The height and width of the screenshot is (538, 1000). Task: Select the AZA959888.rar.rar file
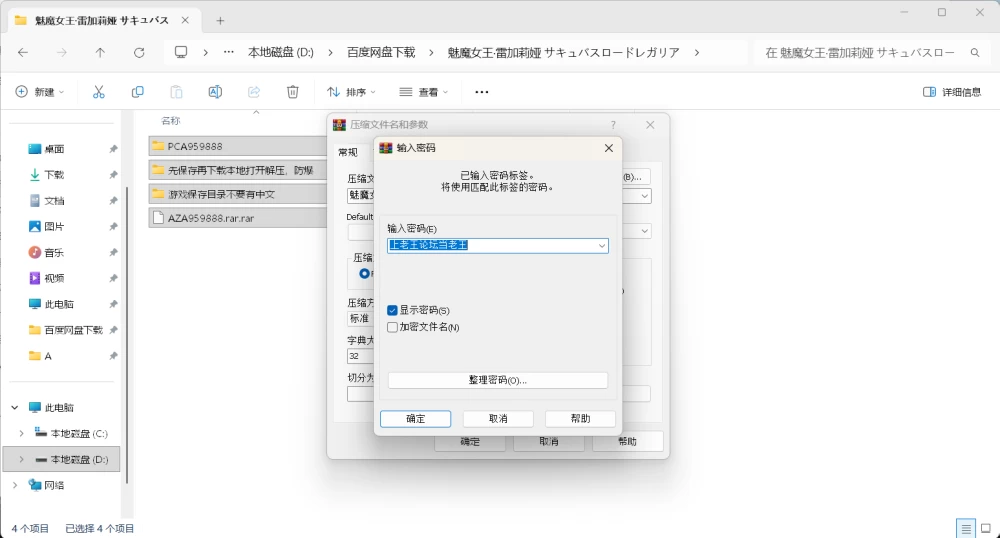[x=238, y=218]
